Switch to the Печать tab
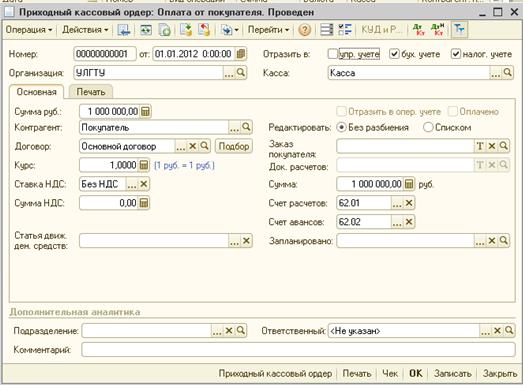 coord(91,92)
